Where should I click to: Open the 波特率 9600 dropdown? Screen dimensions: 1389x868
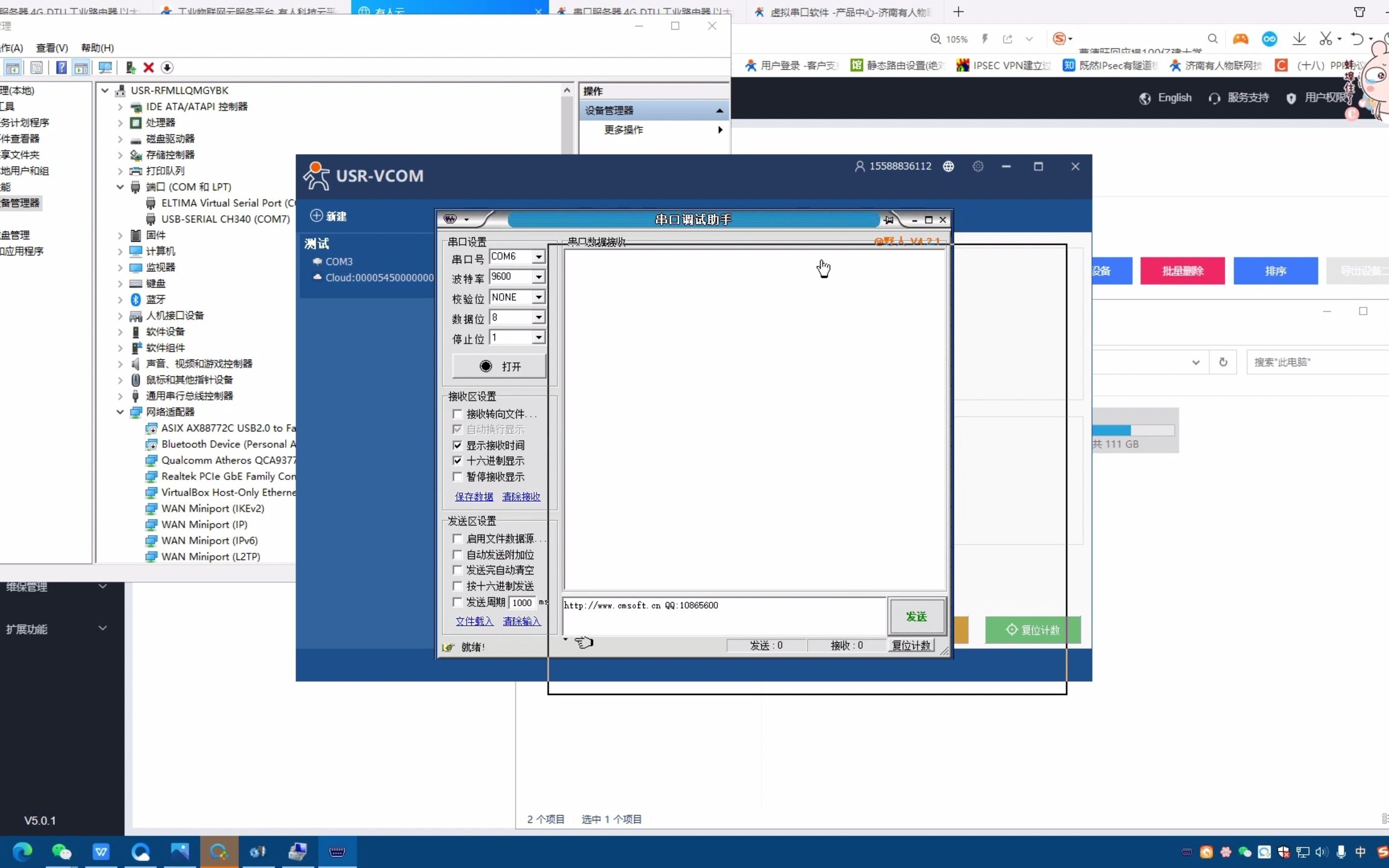[538, 277]
